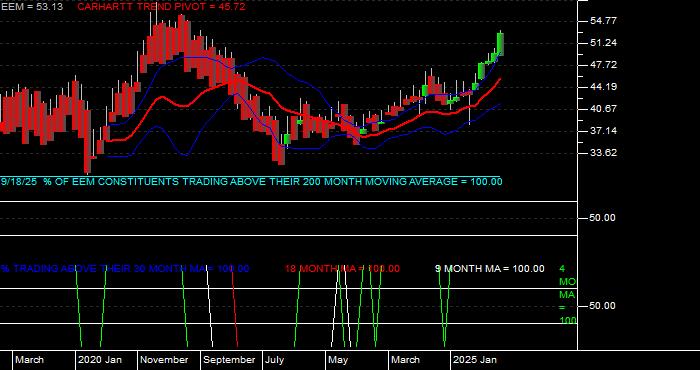Select the May date marker
Viewport: 700px width, 370px height.
tap(339, 360)
